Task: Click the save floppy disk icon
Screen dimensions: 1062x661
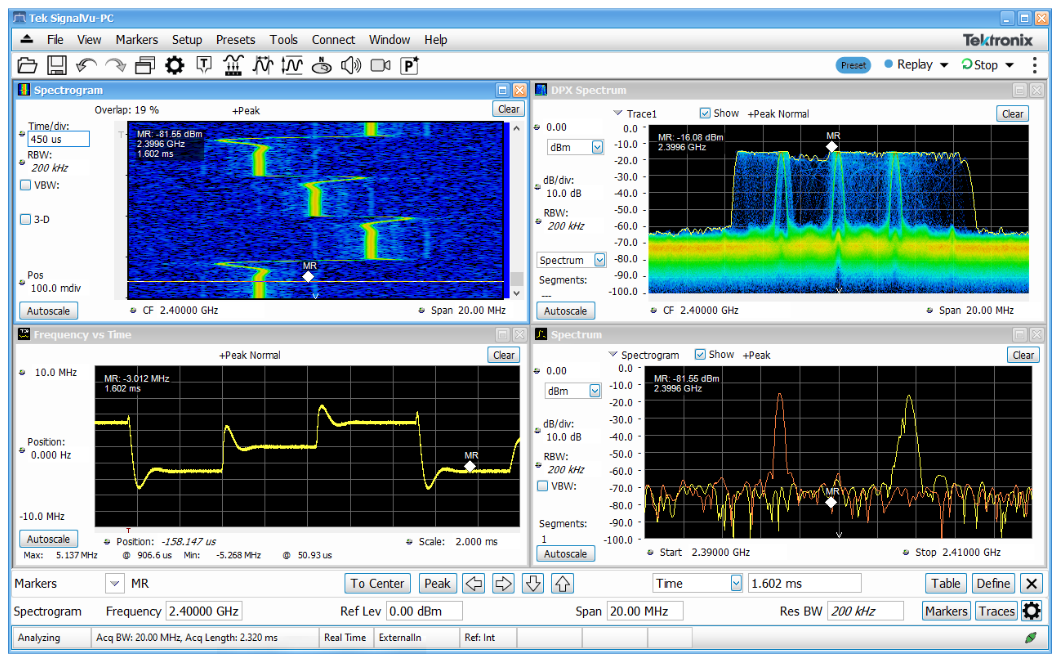Action: 57,65
